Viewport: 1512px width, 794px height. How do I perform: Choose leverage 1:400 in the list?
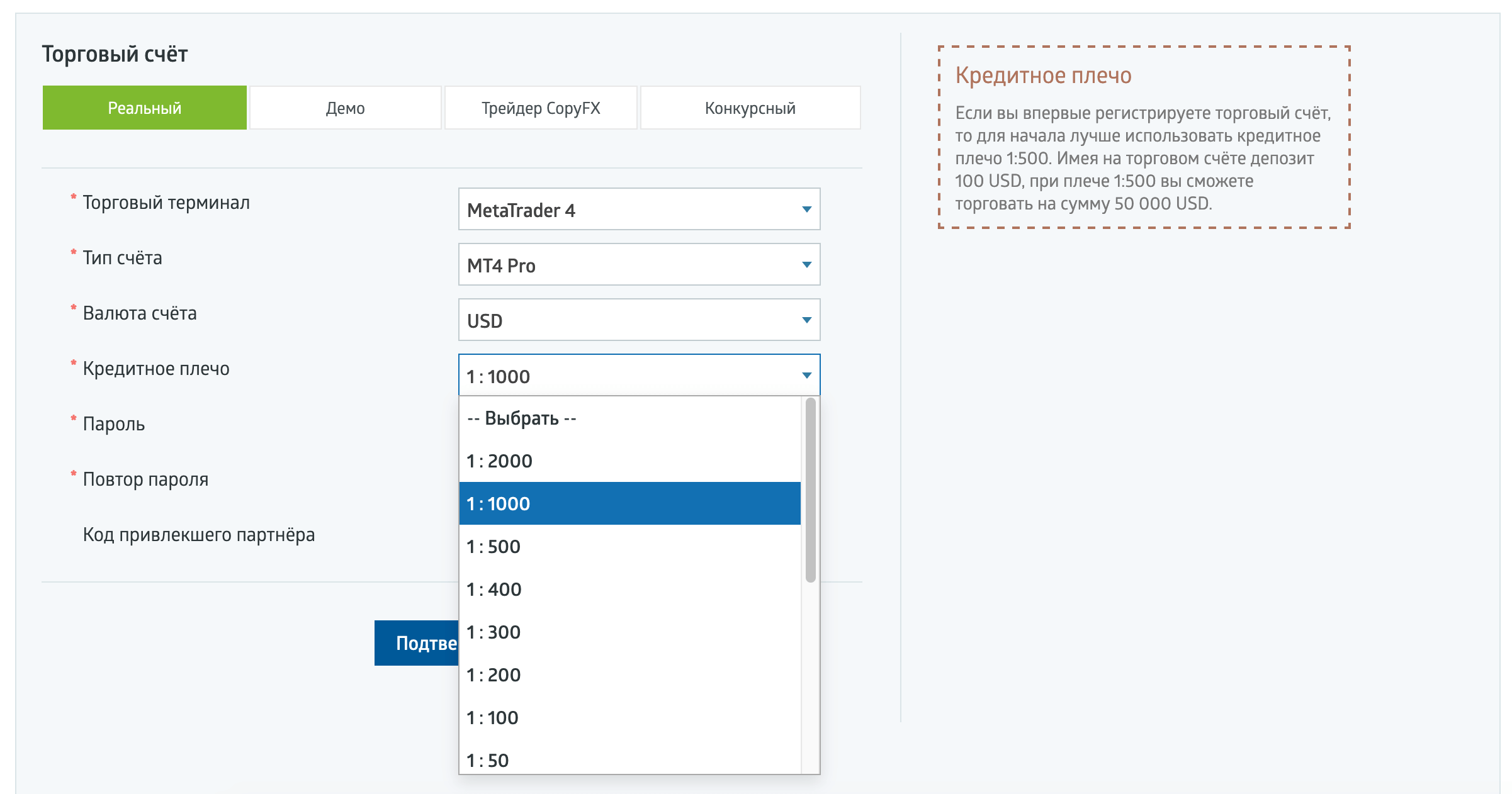point(629,590)
